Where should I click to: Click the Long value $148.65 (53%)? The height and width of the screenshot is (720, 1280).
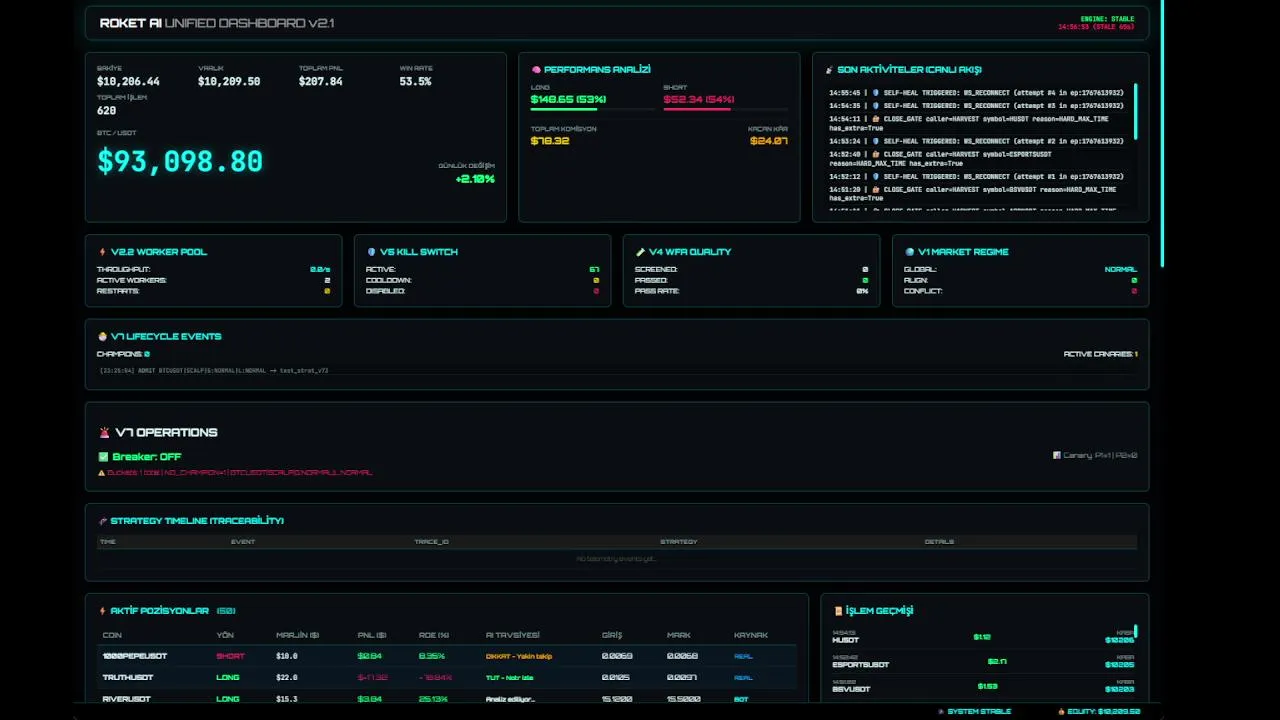[x=569, y=100]
